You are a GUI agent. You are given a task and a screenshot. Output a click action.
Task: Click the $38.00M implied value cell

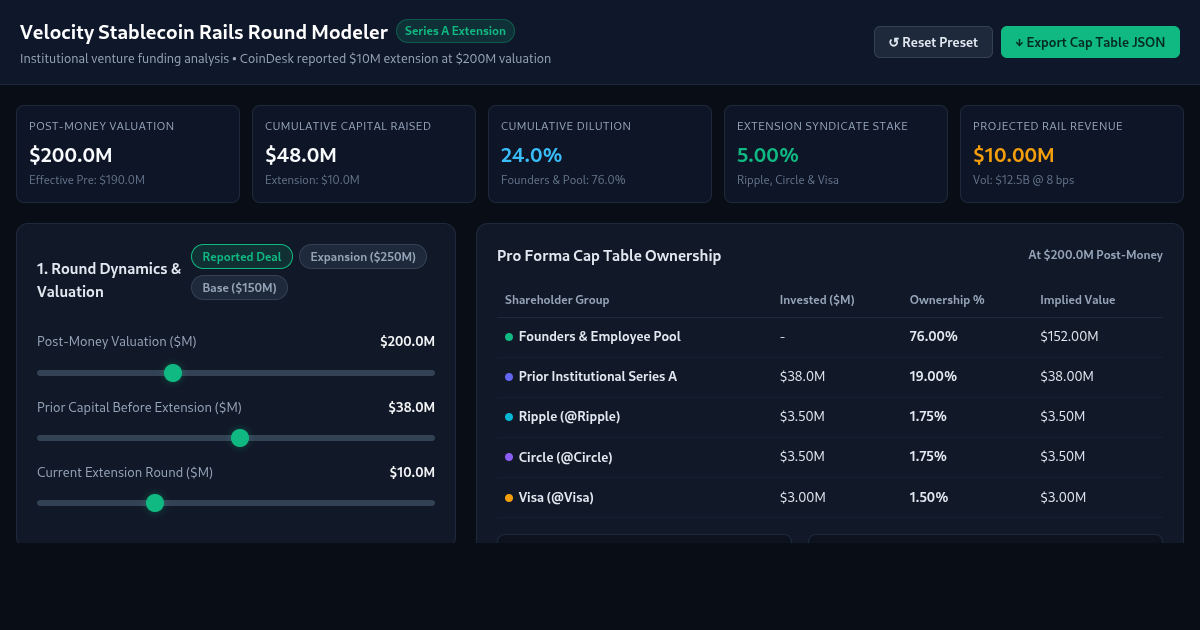click(x=1066, y=377)
